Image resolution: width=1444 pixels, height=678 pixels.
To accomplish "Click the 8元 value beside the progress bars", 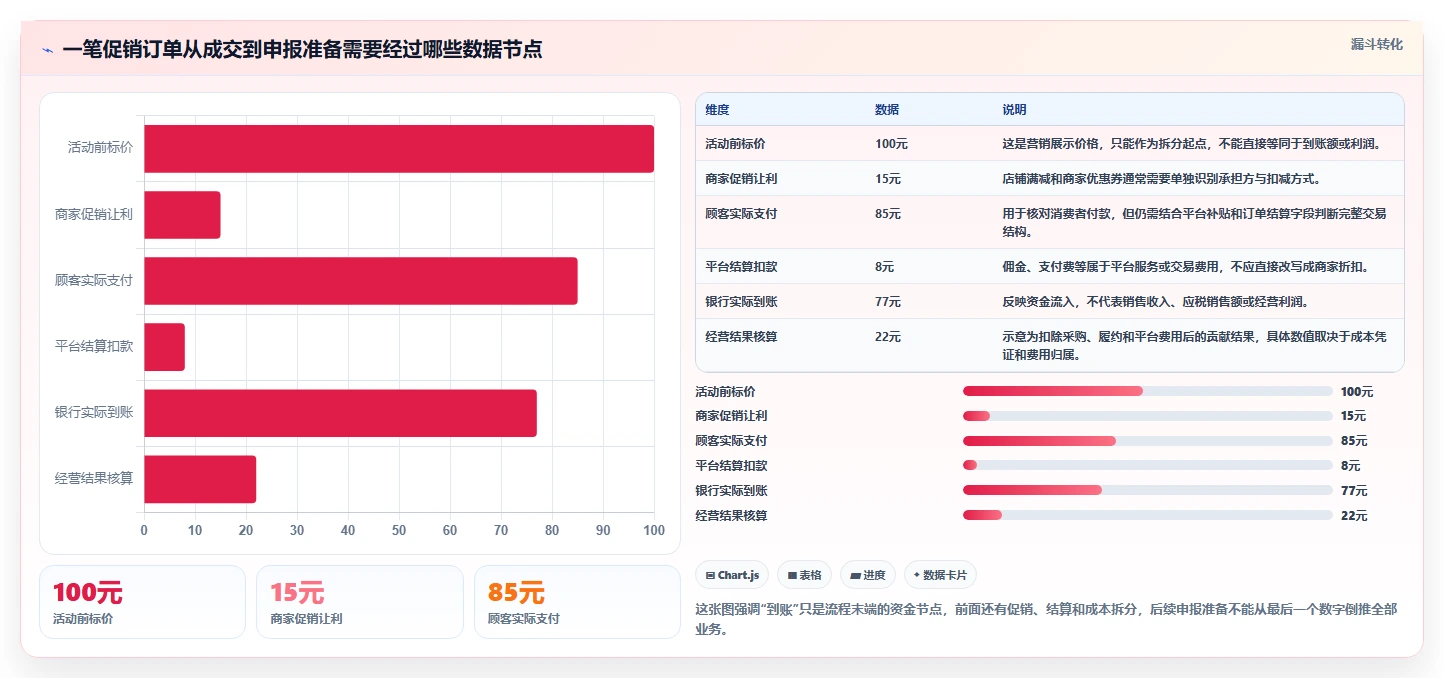I will tap(1351, 465).
